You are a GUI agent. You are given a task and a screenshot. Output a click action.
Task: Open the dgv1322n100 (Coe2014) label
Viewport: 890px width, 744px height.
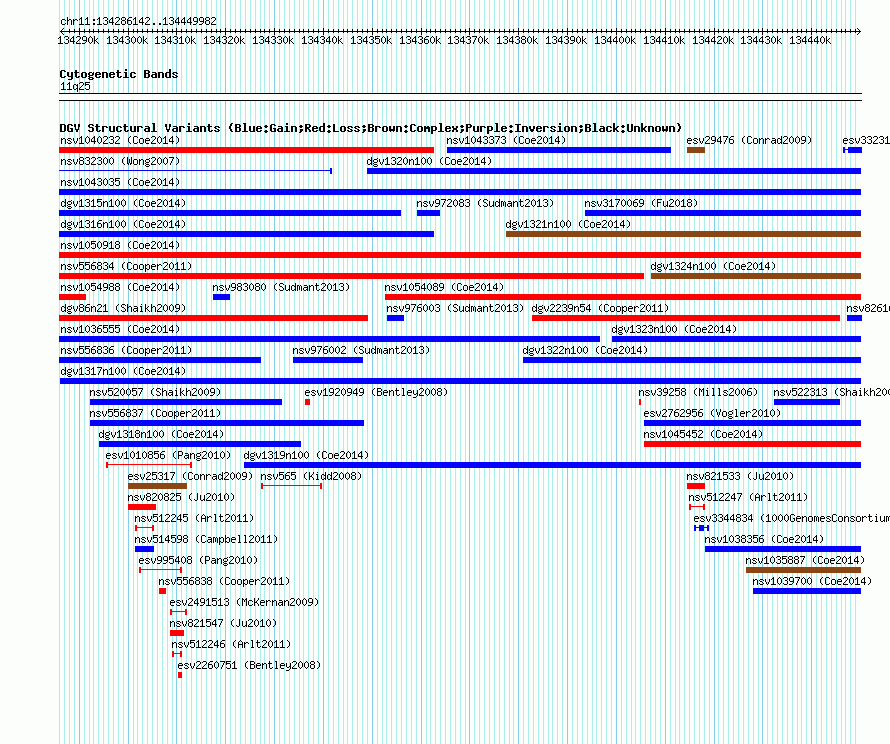585,350
